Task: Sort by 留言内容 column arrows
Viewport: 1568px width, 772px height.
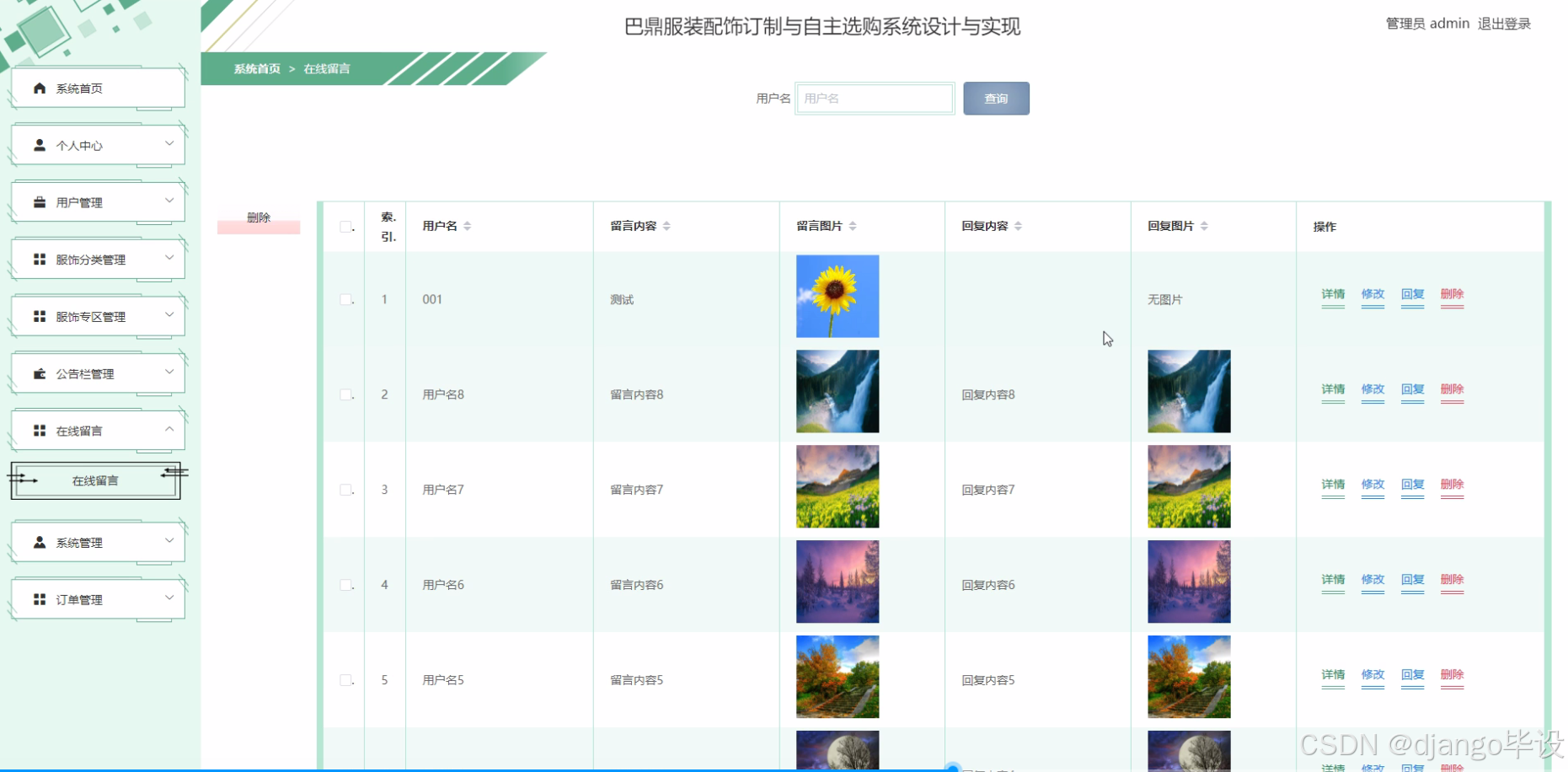Action: point(666,226)
